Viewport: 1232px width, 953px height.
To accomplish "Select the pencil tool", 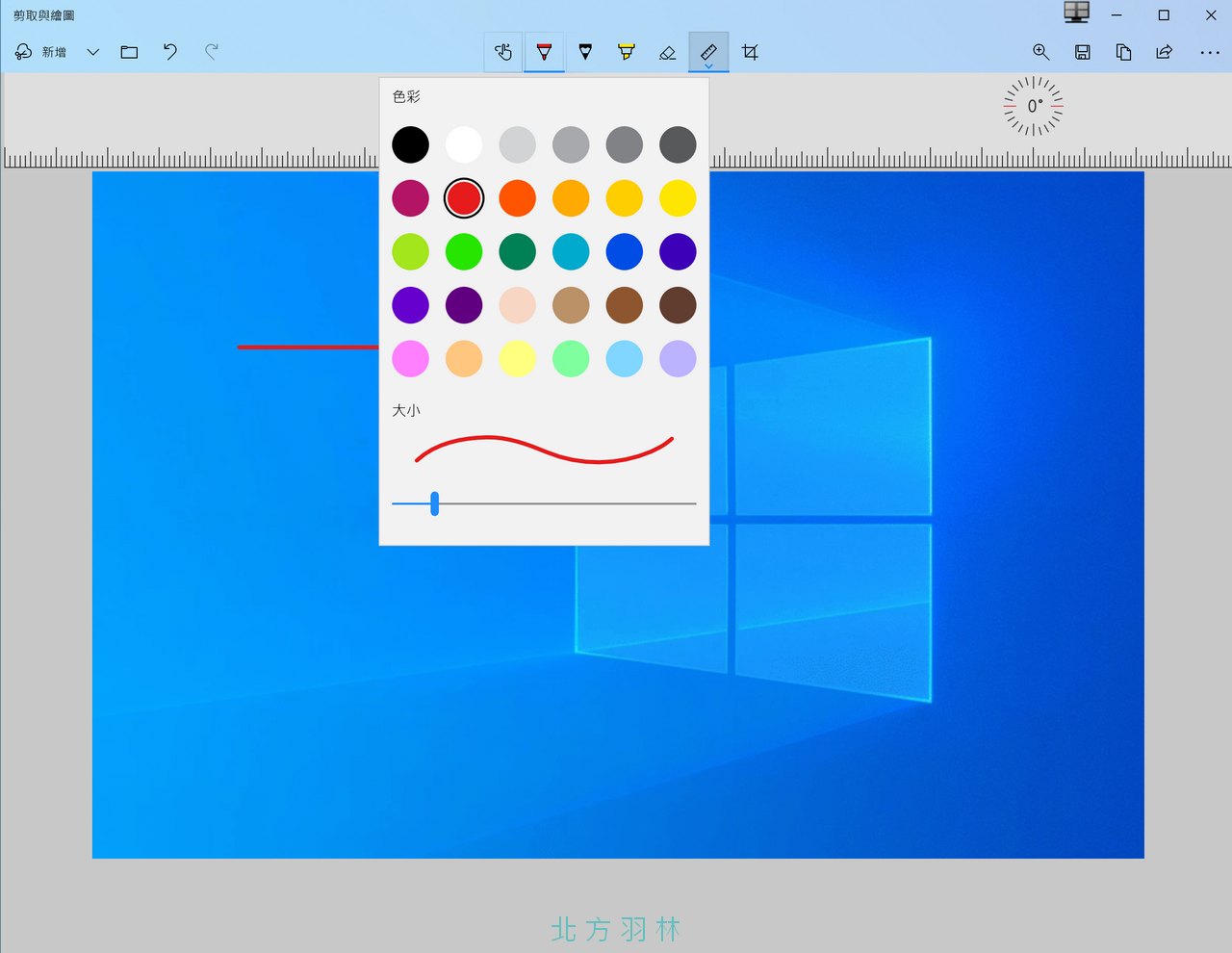I will coord(585,52).
